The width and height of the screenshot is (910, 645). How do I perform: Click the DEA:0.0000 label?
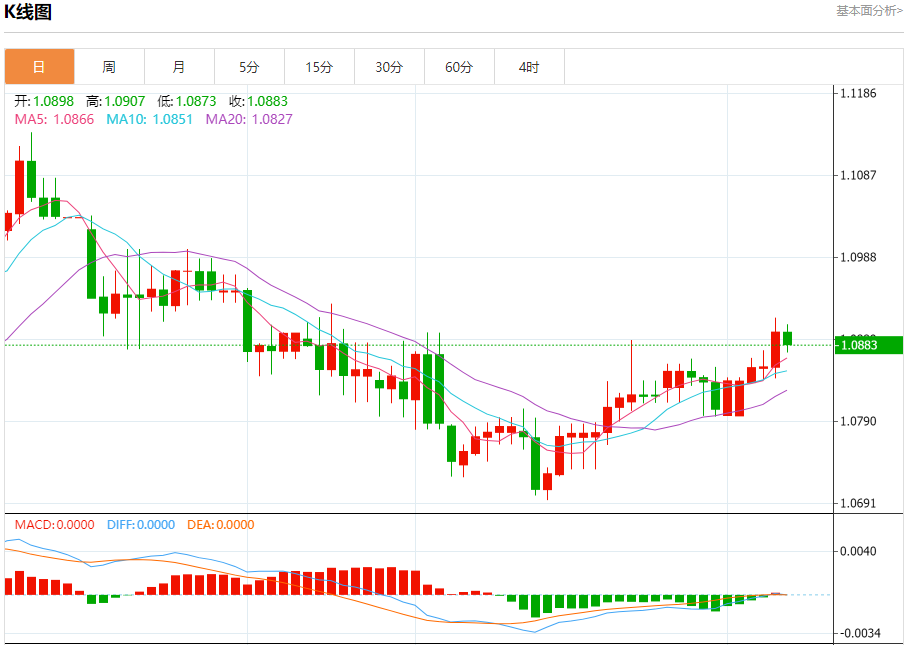pos(221,525)
